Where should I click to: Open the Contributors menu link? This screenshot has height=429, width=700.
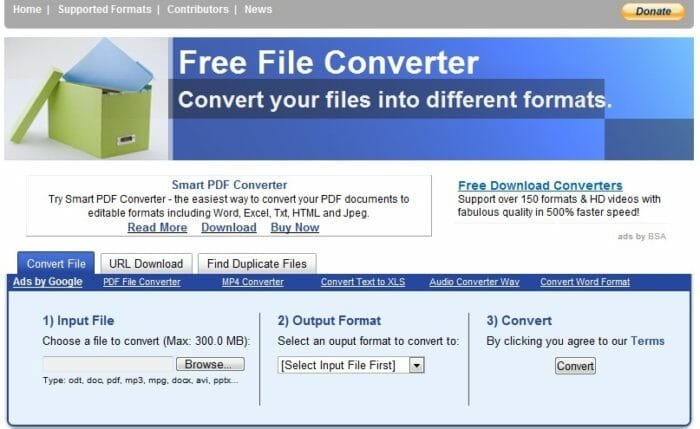(197, 10)
